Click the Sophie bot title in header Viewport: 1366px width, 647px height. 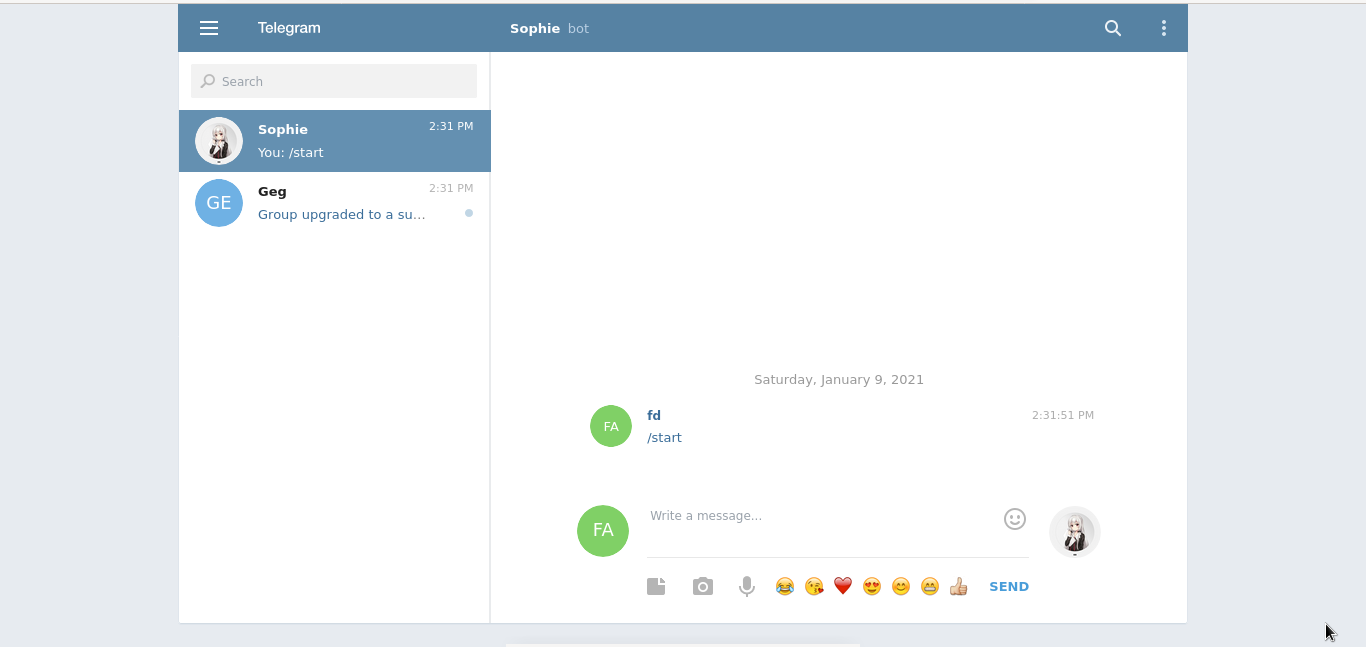(x=549, y=28)
